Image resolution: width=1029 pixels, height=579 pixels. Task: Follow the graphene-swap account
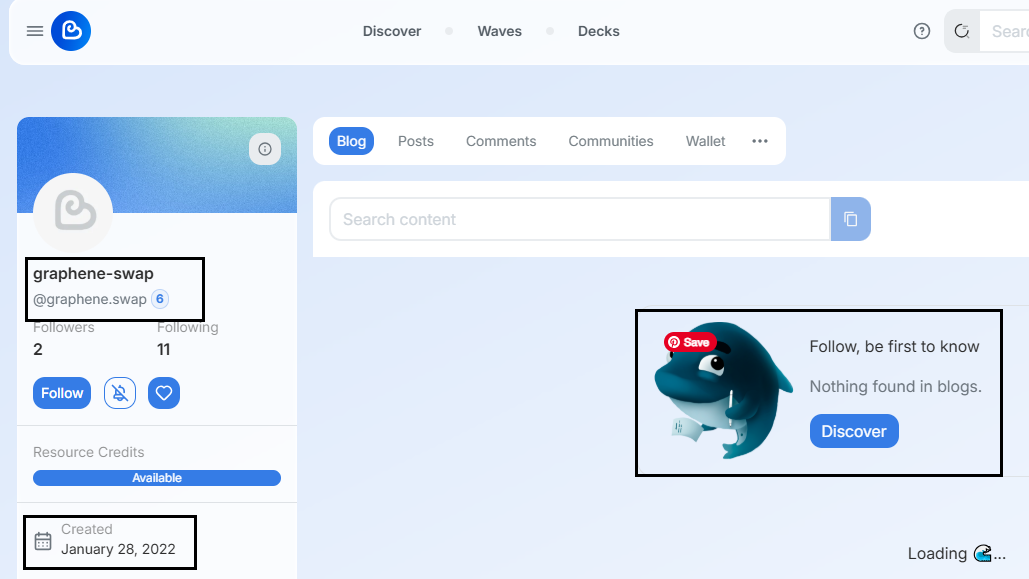pos(62,393)
